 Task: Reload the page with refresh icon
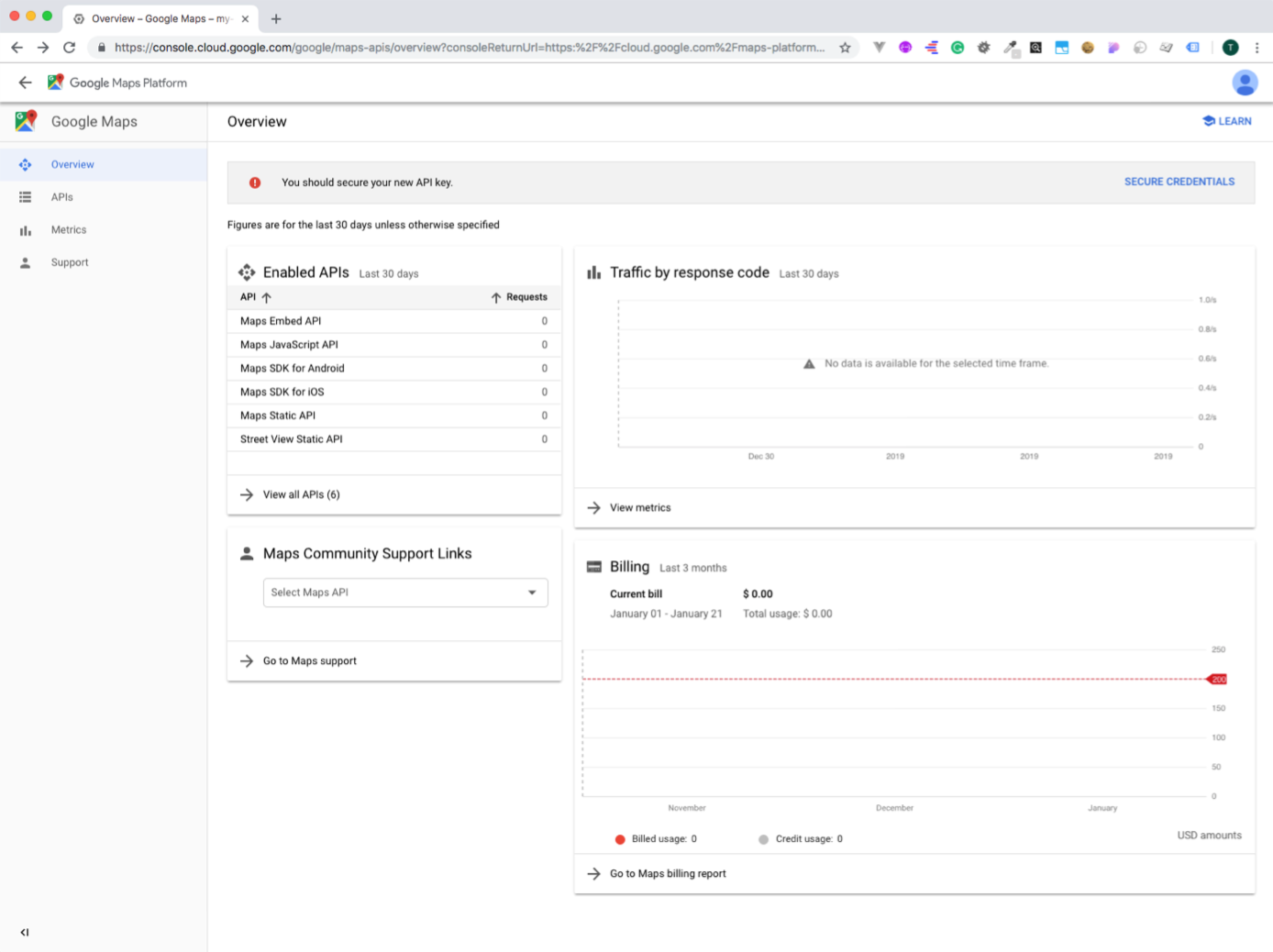click(x=69, y=48)
